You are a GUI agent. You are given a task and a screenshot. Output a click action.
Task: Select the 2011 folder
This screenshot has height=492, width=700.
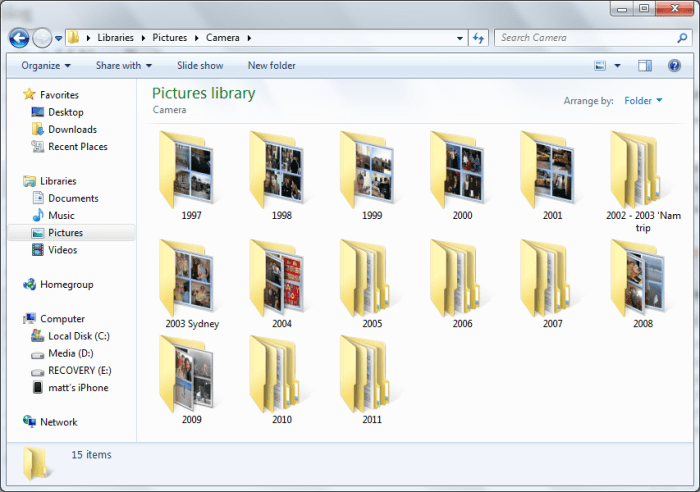372,380
